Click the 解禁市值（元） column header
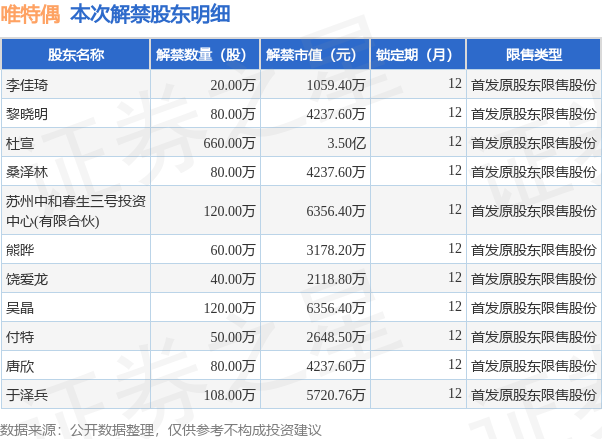 [x=315, y=55]
